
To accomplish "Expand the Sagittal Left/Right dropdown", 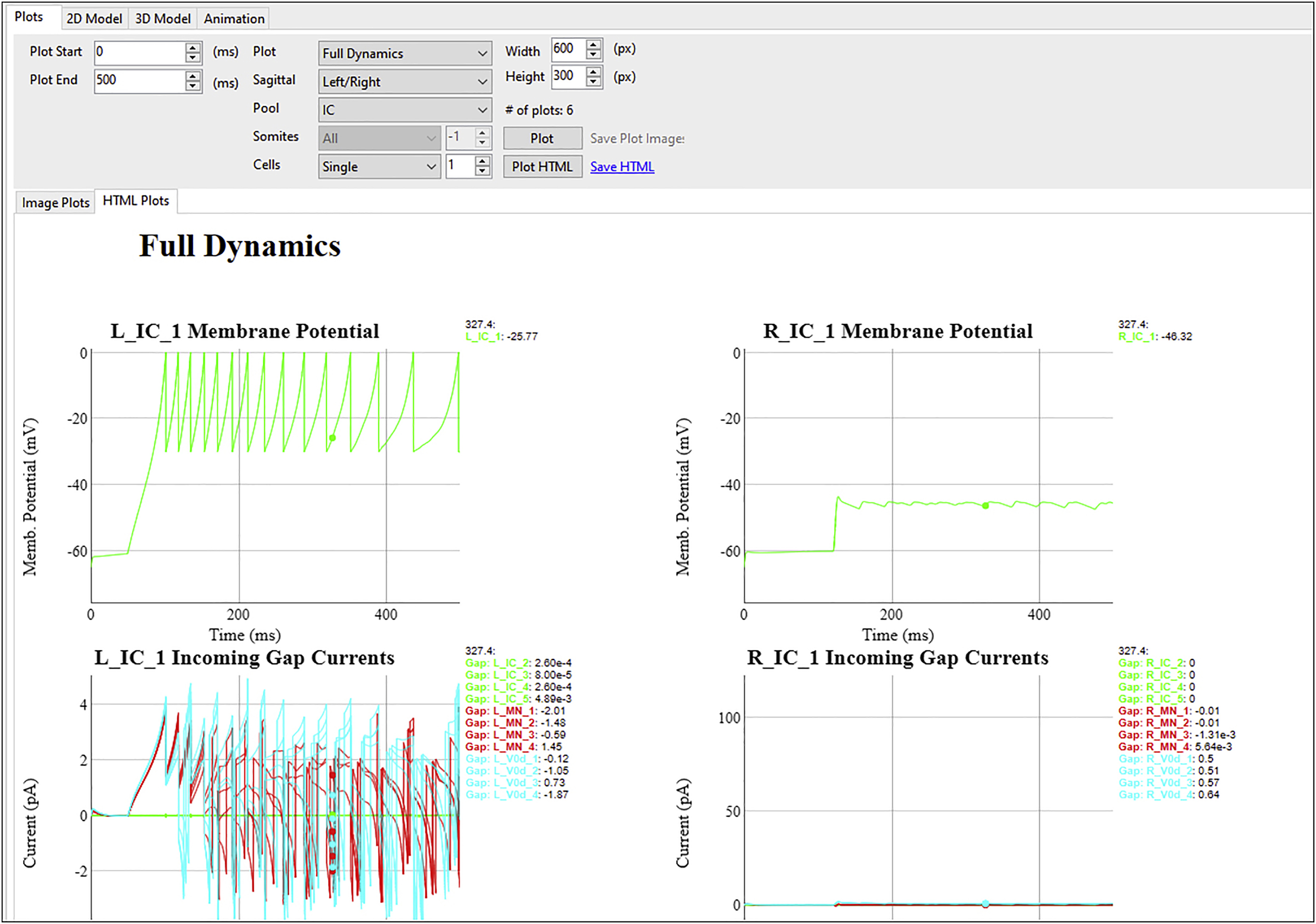I will 405,82.
